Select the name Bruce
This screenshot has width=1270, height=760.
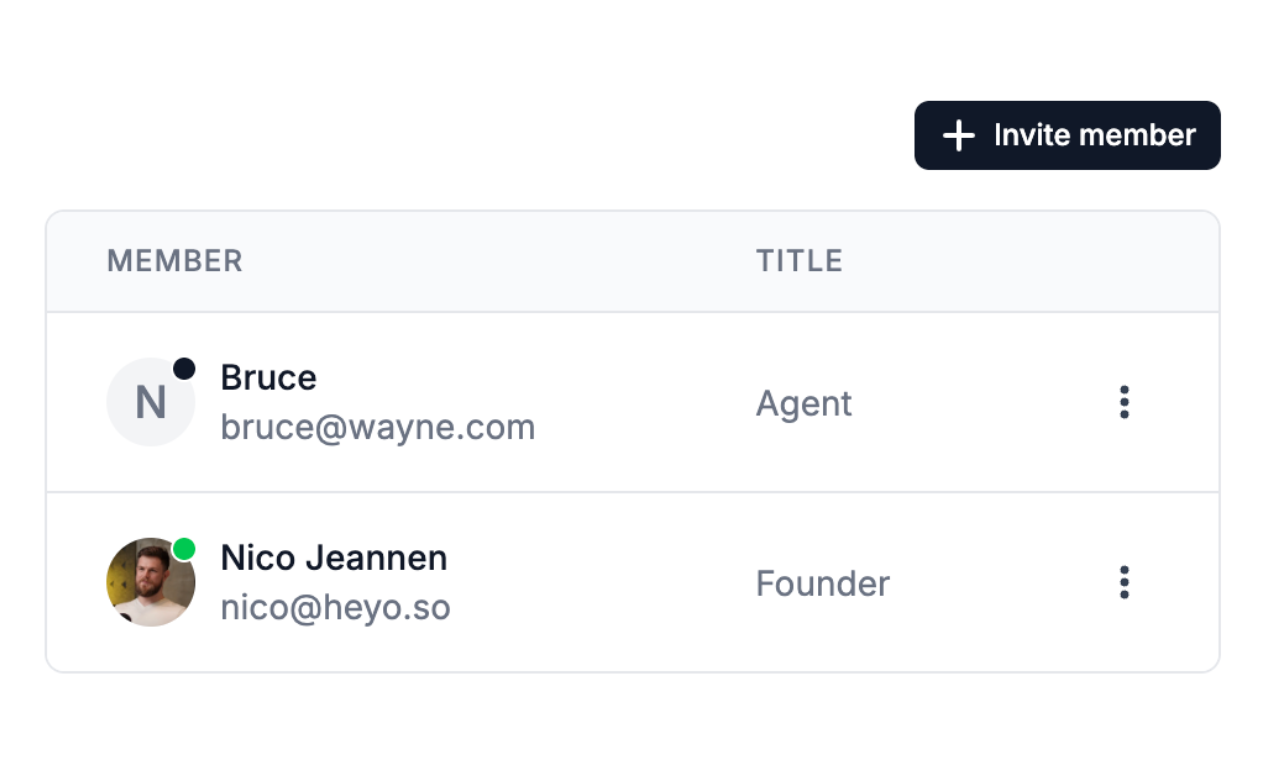tap(268, 378)
